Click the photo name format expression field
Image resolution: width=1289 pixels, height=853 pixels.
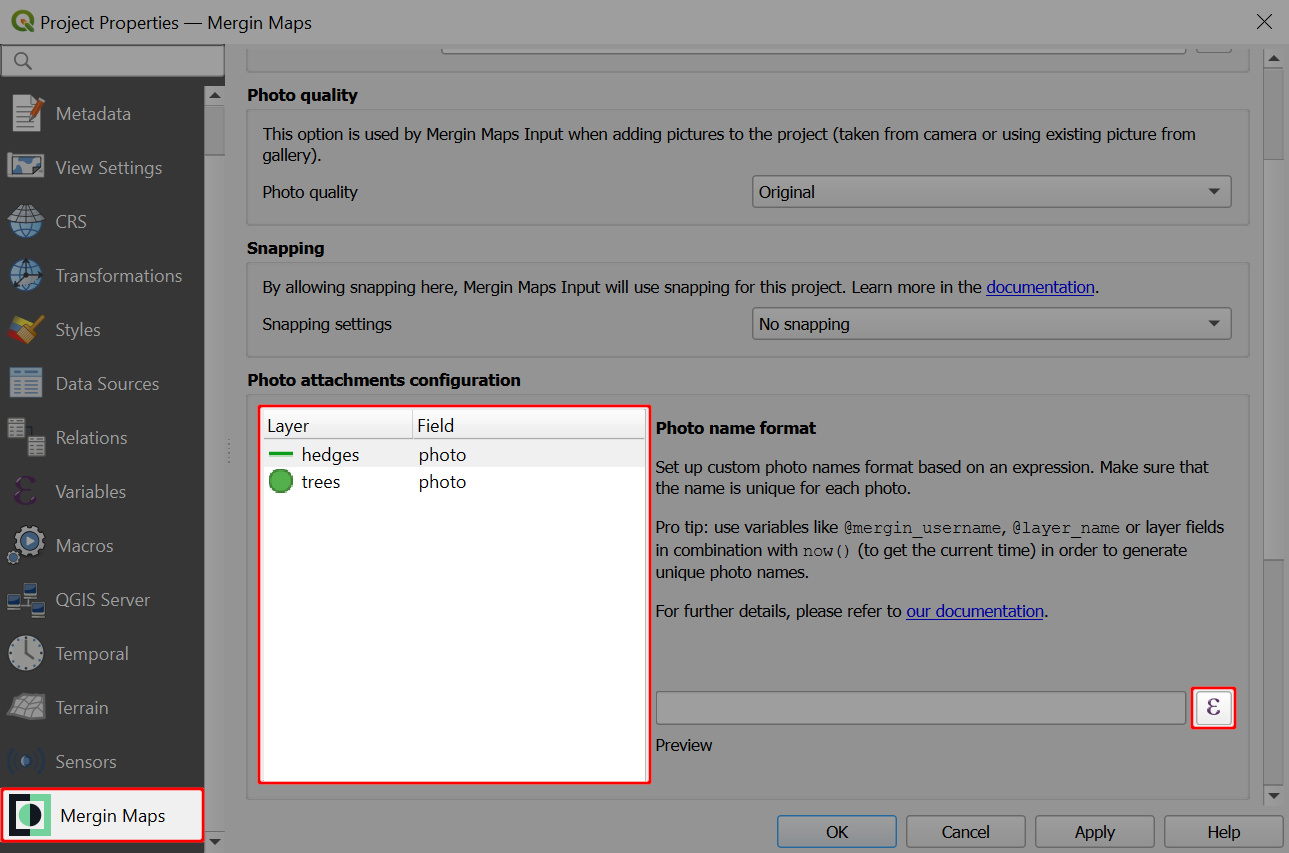(920, 708)
